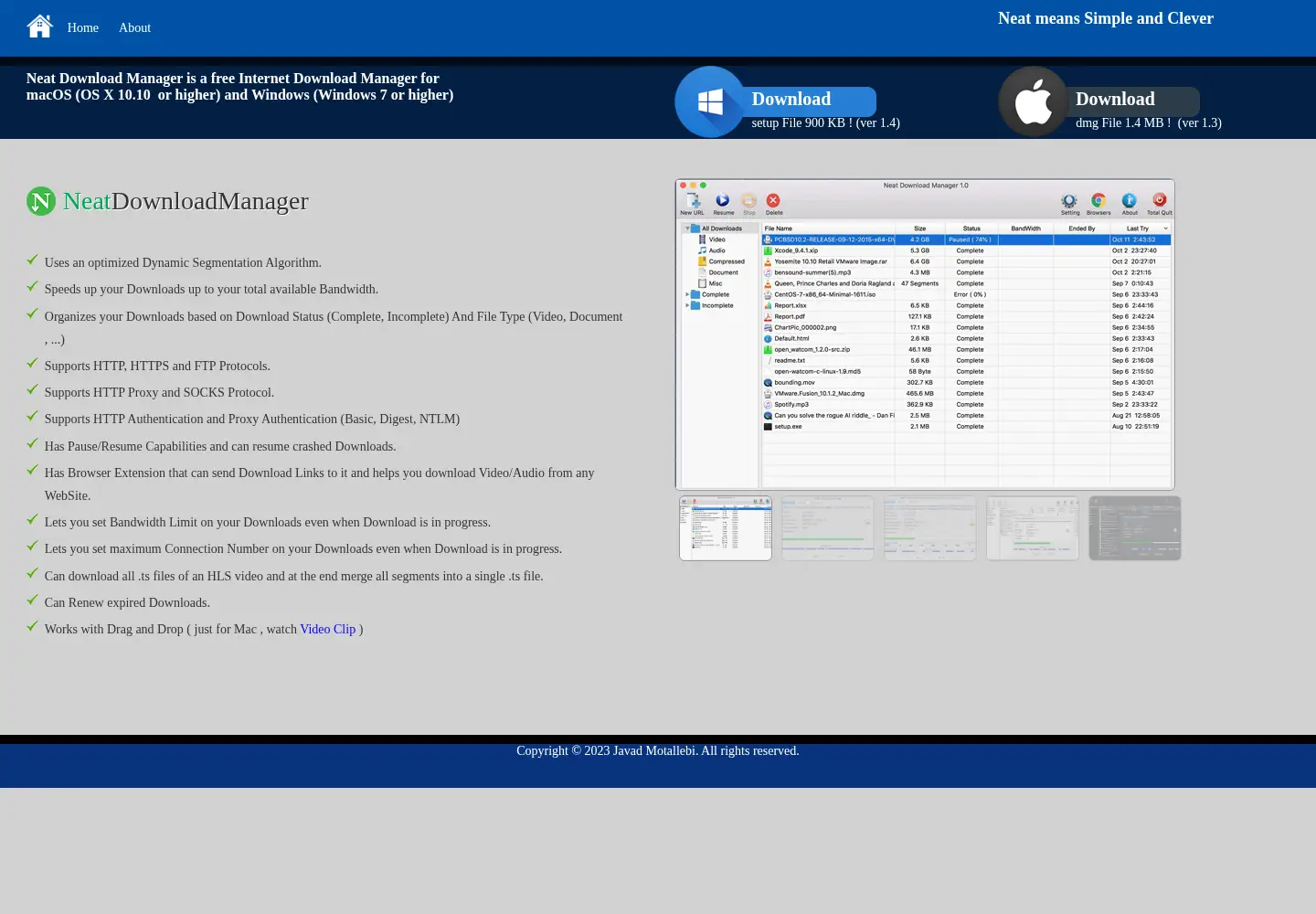
Task: Click the blue Windows logo download icon
Action: click(710, 101)
